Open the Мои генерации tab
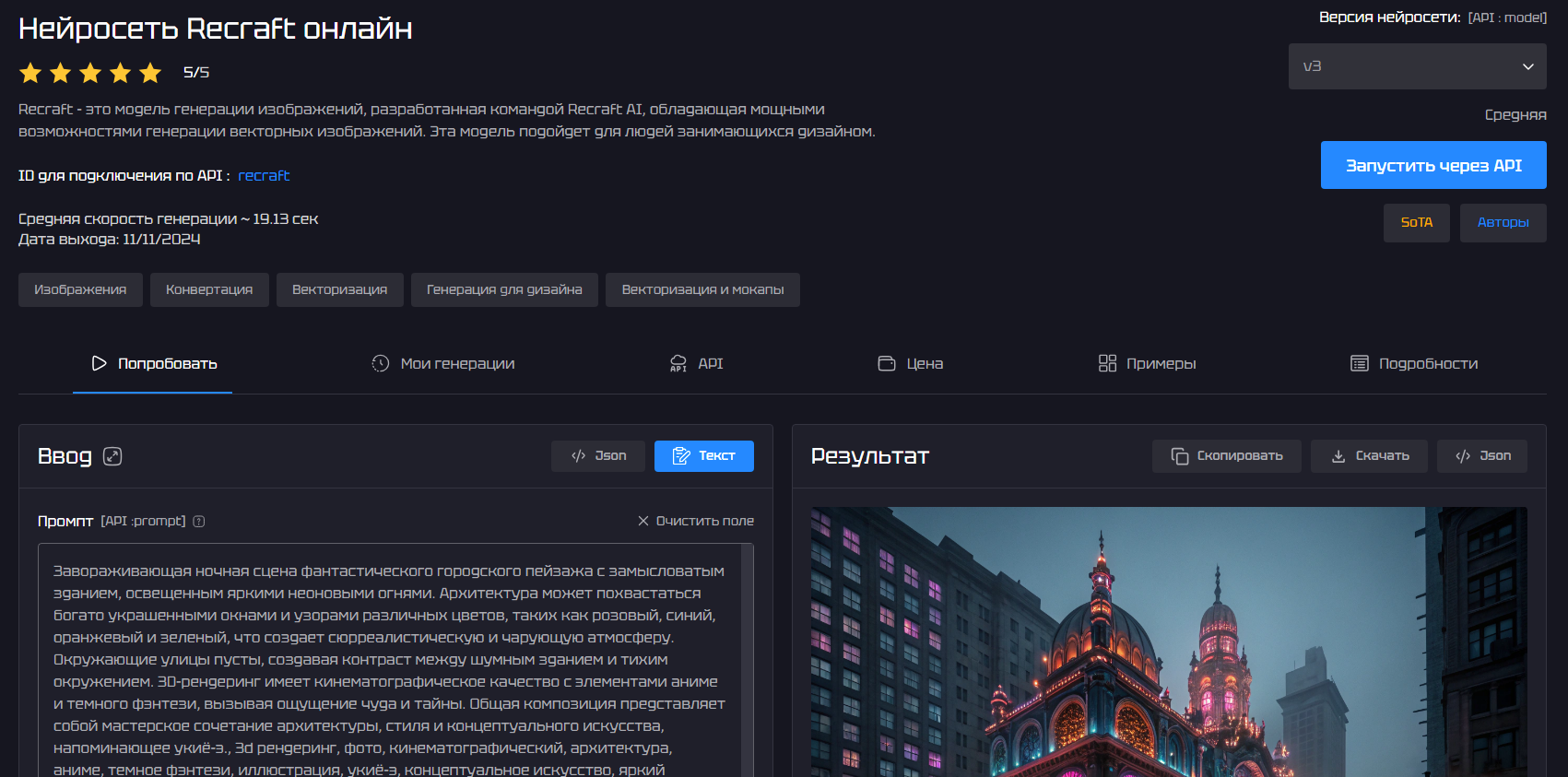 click(x=443, y=364)
